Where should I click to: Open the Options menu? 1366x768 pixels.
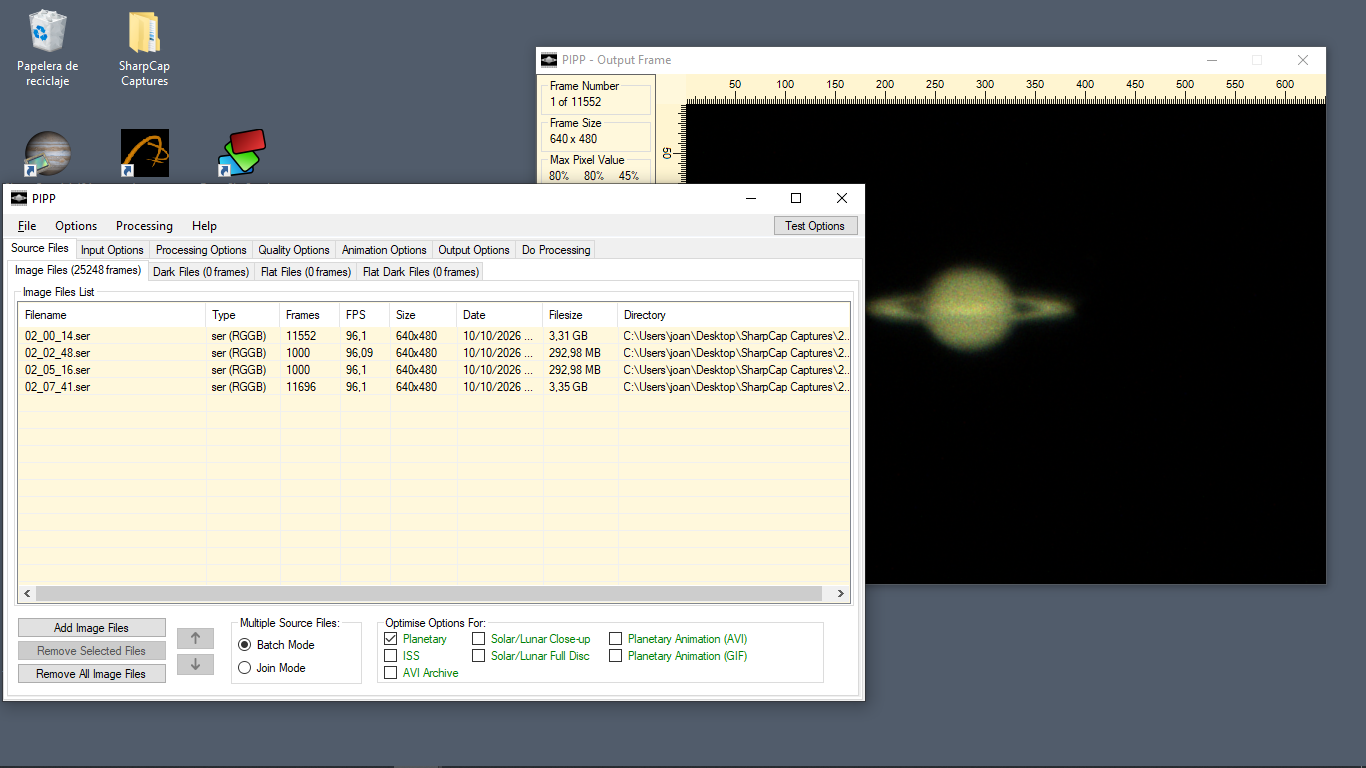[x=76, y=226]
